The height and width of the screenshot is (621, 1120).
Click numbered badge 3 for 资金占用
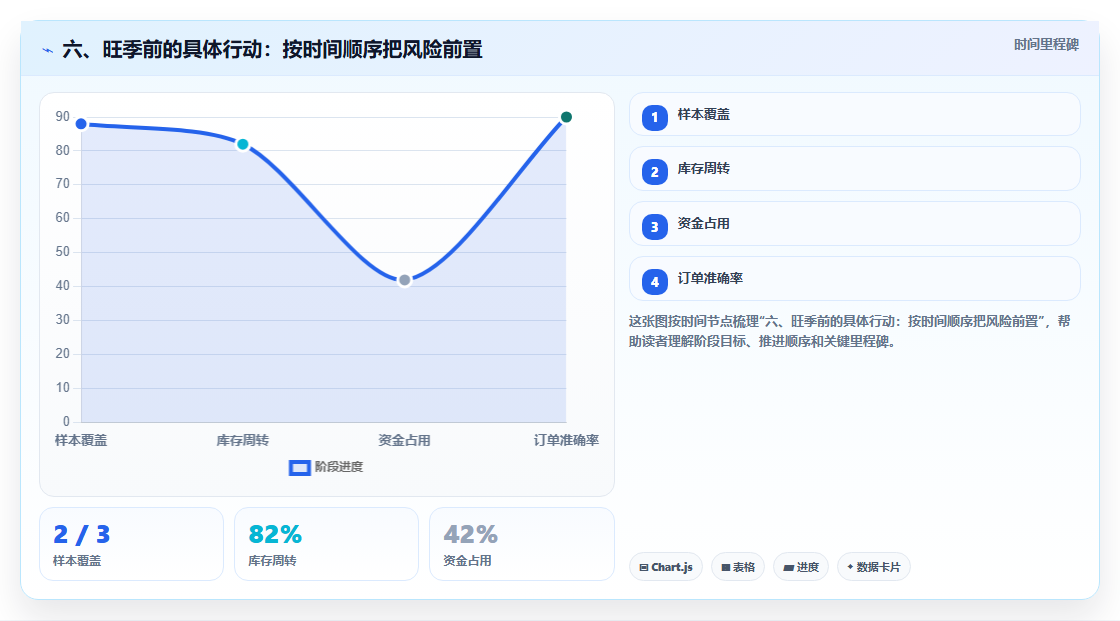[x=654, y=227]
